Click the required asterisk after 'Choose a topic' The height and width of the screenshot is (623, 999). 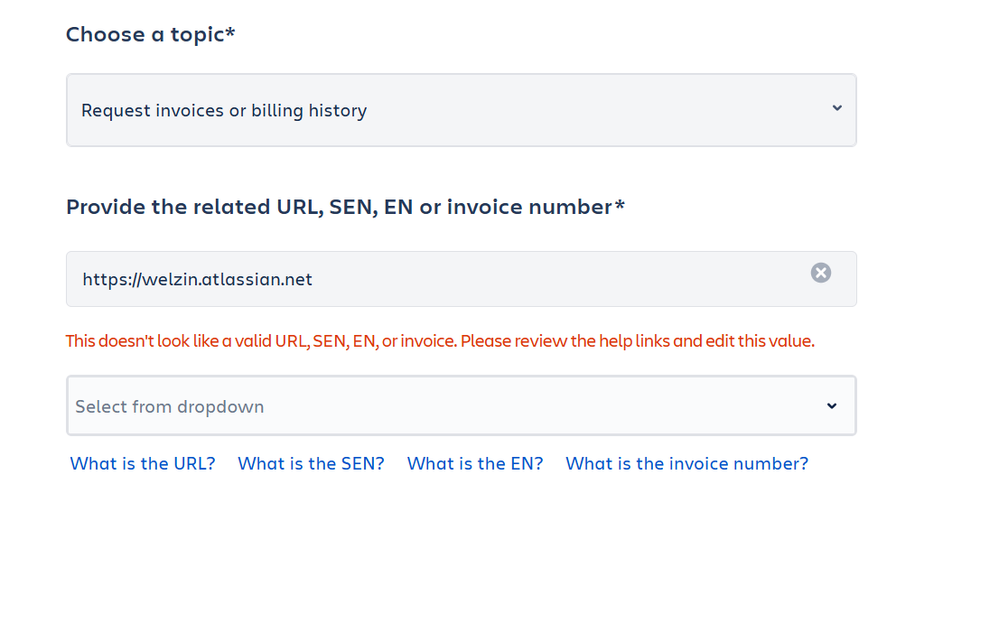click(x=231, y=32)
